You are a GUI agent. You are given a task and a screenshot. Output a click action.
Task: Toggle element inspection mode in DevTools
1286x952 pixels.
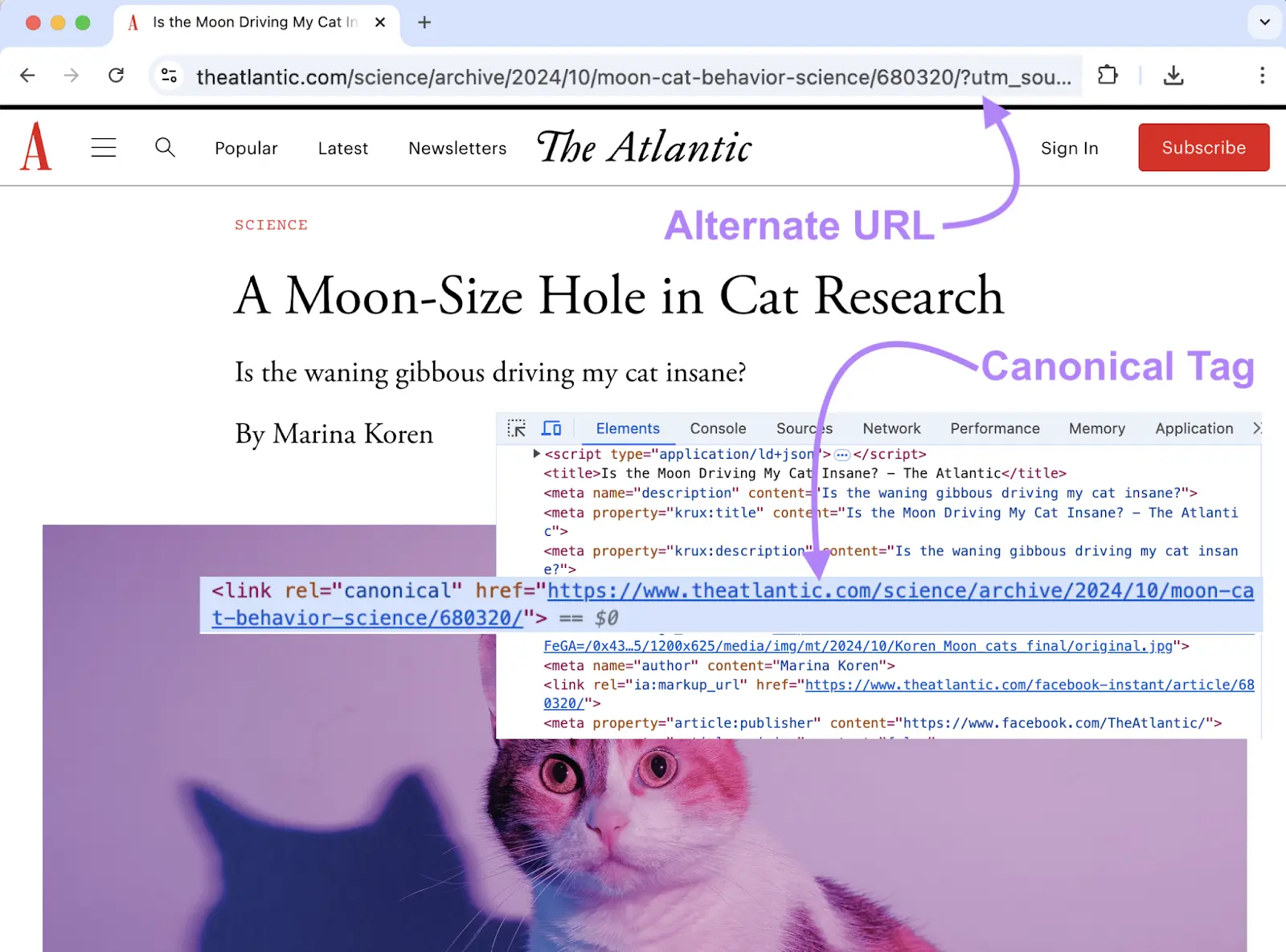[x=517, y=428]
